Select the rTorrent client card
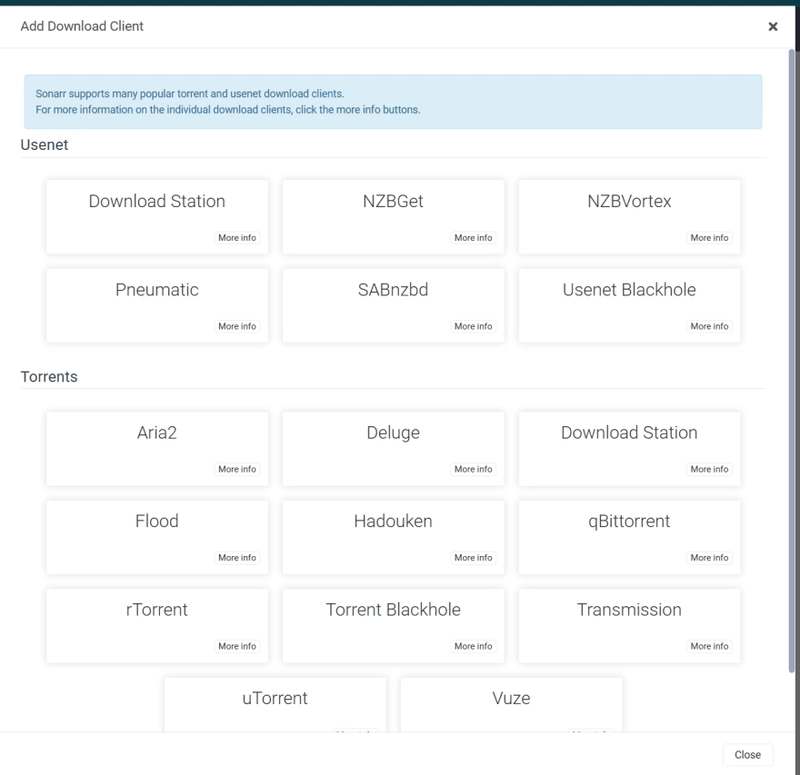The image size is (800, 775). pos(157,626)
